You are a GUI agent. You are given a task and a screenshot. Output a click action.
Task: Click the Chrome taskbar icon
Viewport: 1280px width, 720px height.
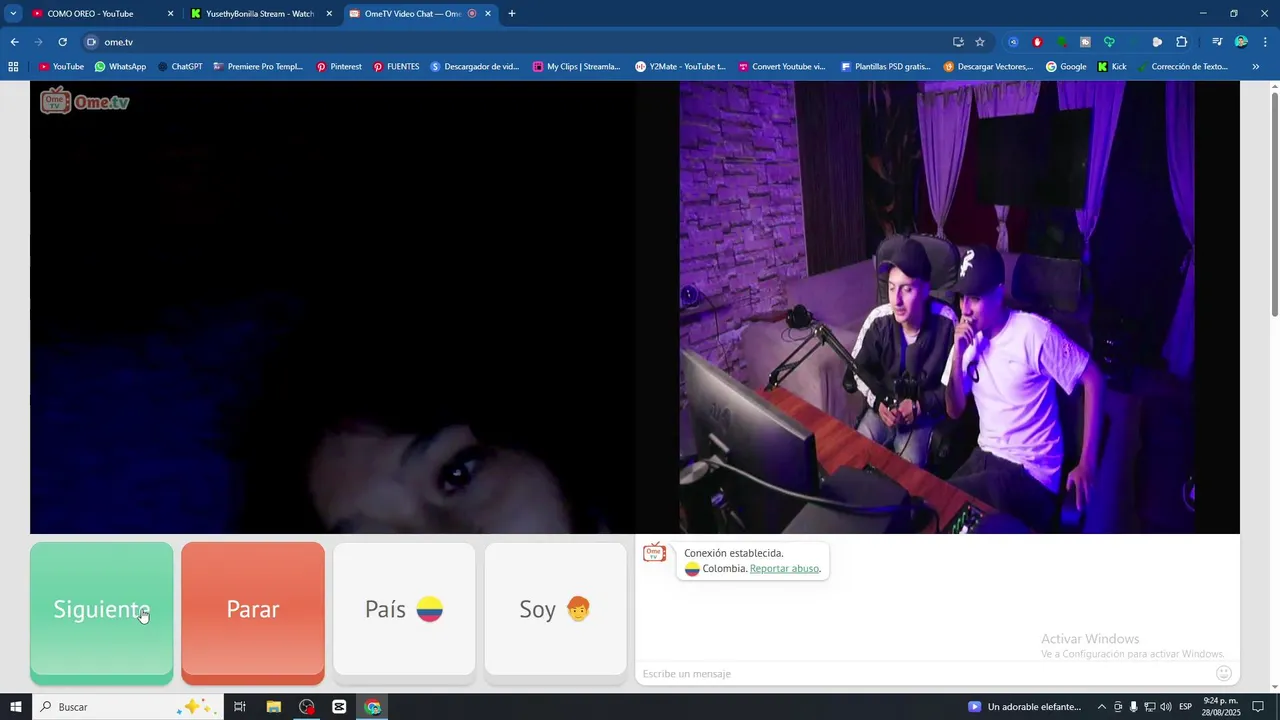[373, 707]
